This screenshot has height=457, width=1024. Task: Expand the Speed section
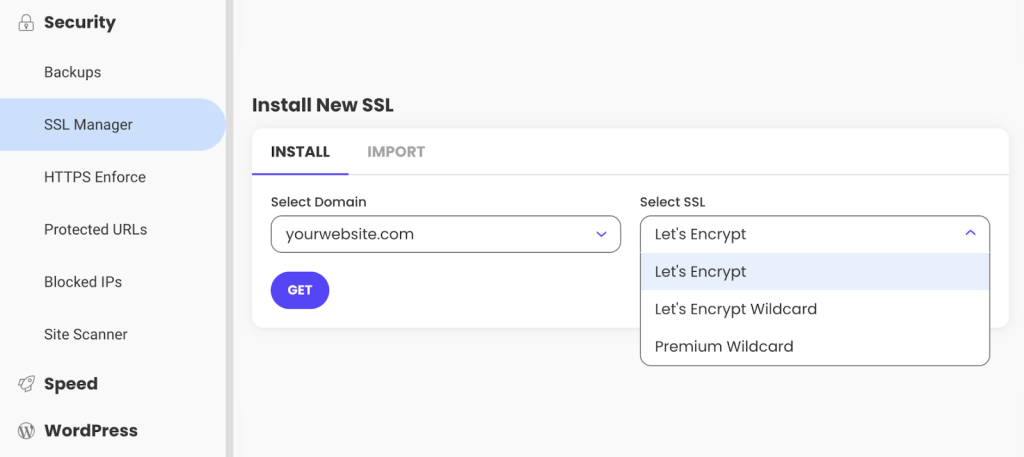click(70, 384)
